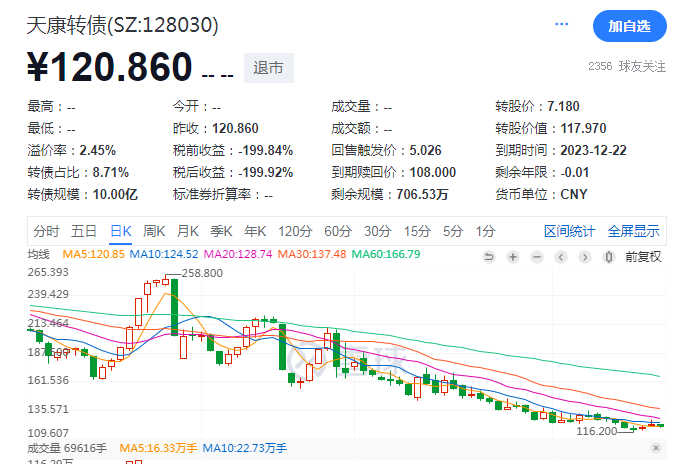Select the 季K chart tab
Viewport: 687px width, 464px height.
[221, 231]
